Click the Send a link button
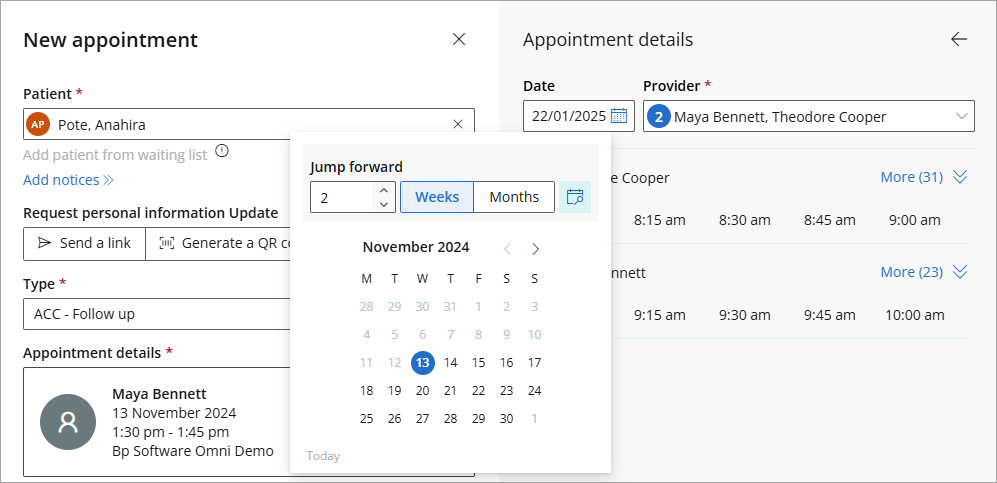The width and height of the screenshot is (997, 483). pos(85,243)
